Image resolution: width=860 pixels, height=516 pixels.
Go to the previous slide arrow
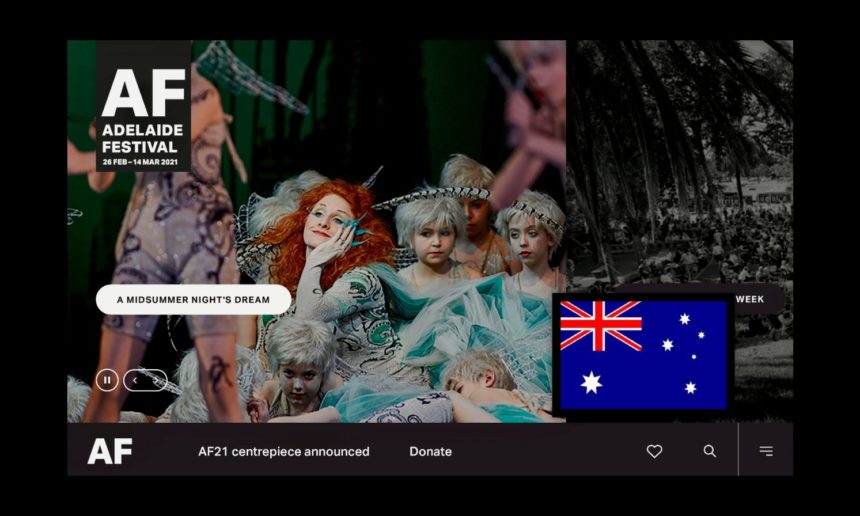[x=135, y=380]
